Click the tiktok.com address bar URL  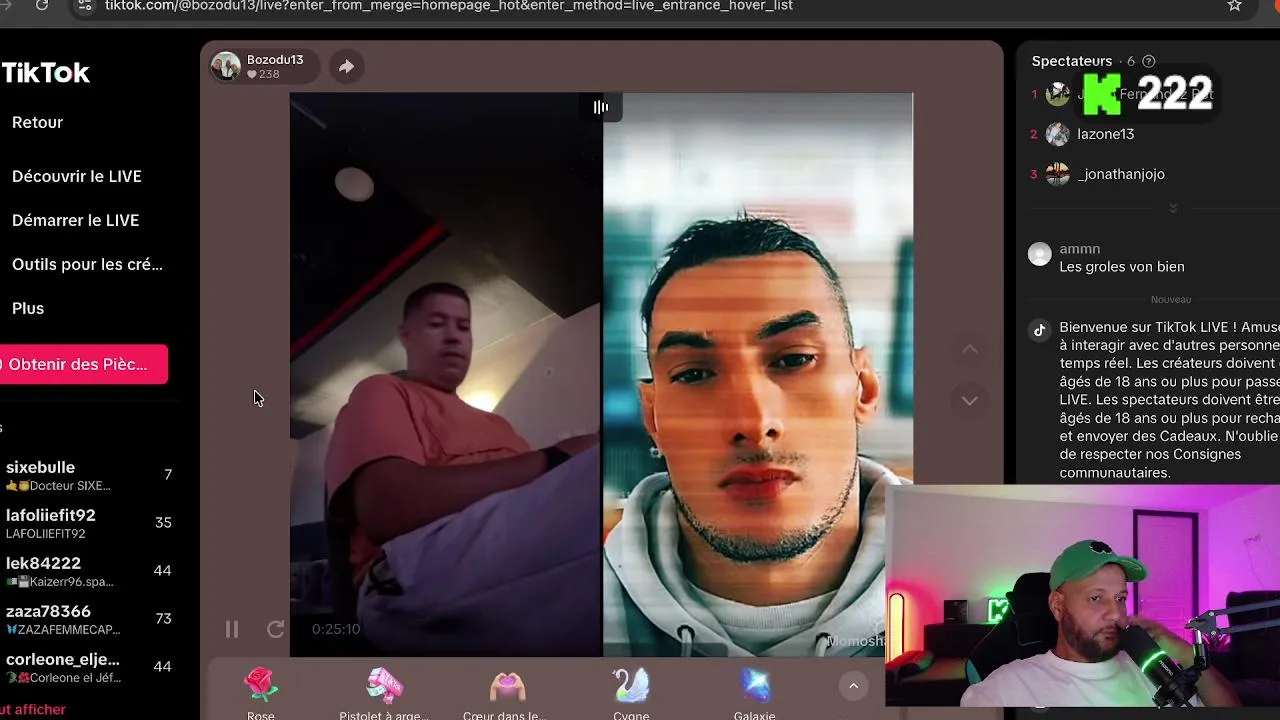tap(449, 6)
